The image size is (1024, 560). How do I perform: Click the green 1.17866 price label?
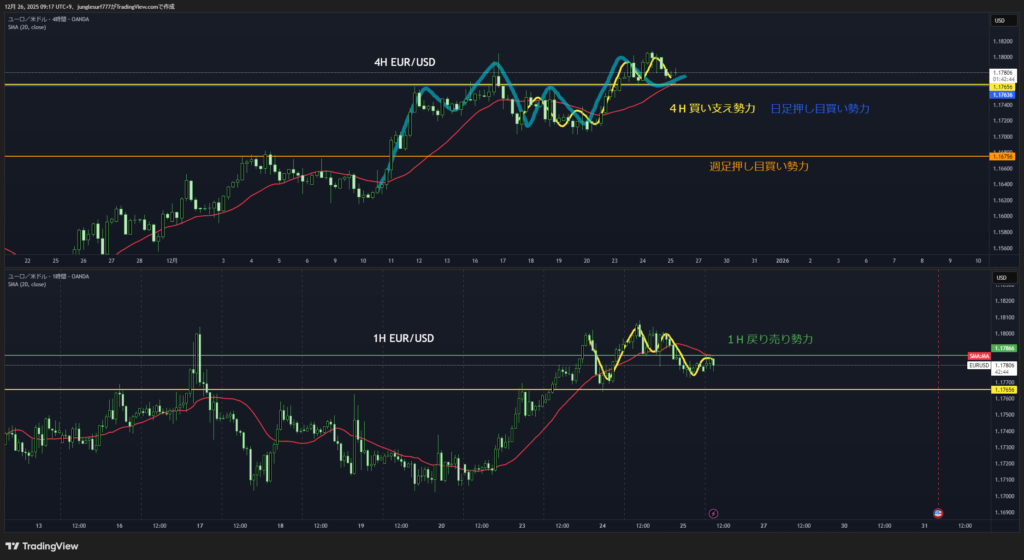[1003, 348]
